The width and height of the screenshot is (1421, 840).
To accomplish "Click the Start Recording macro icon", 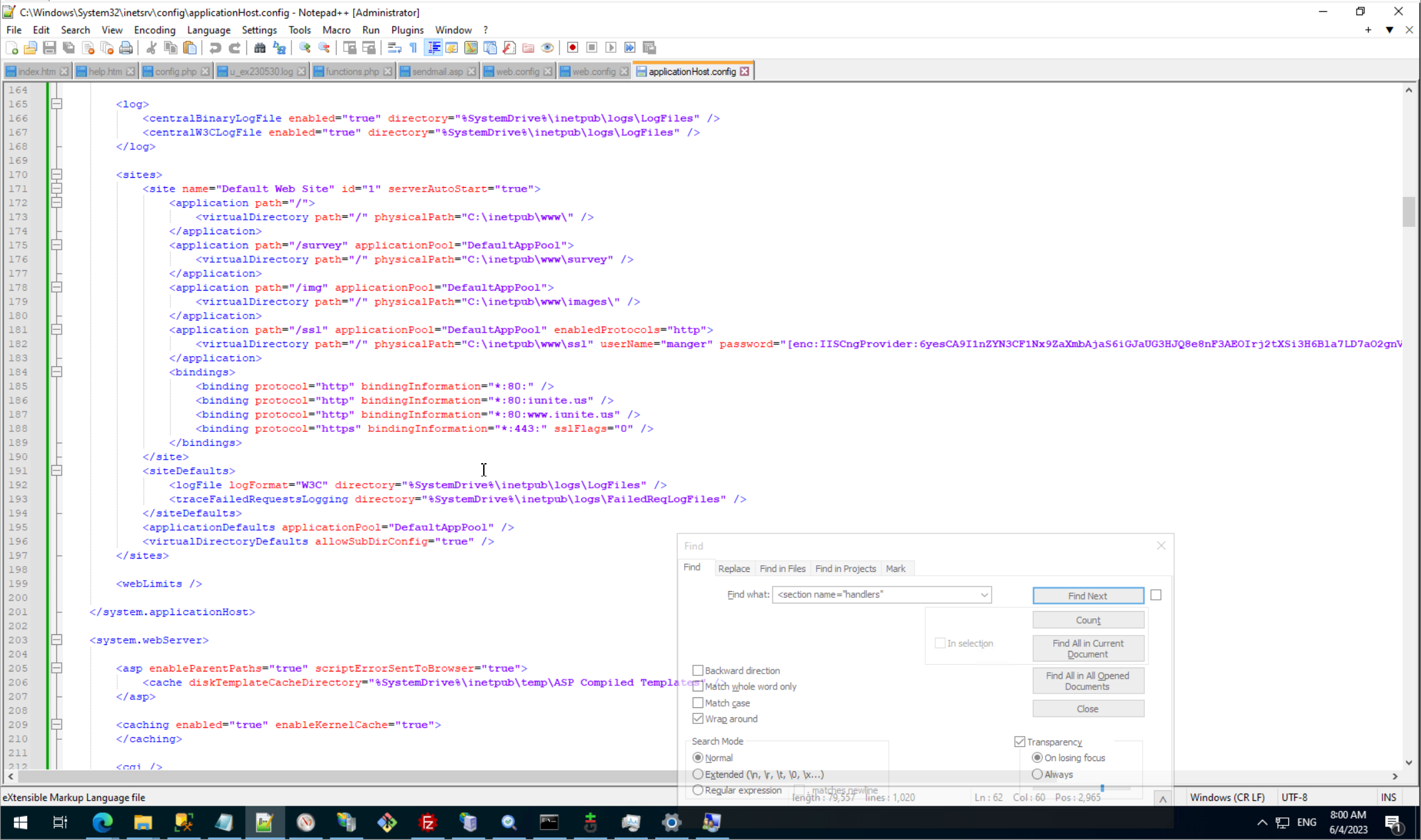I will click(x=573, y=48).
